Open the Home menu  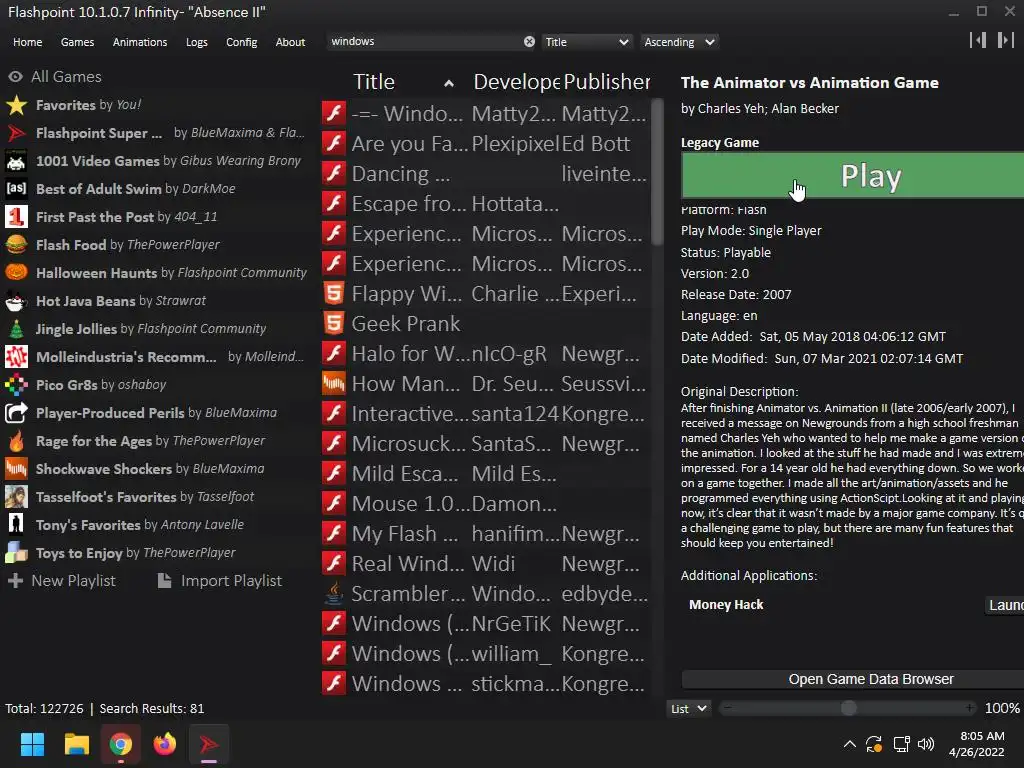click(27, 42)
